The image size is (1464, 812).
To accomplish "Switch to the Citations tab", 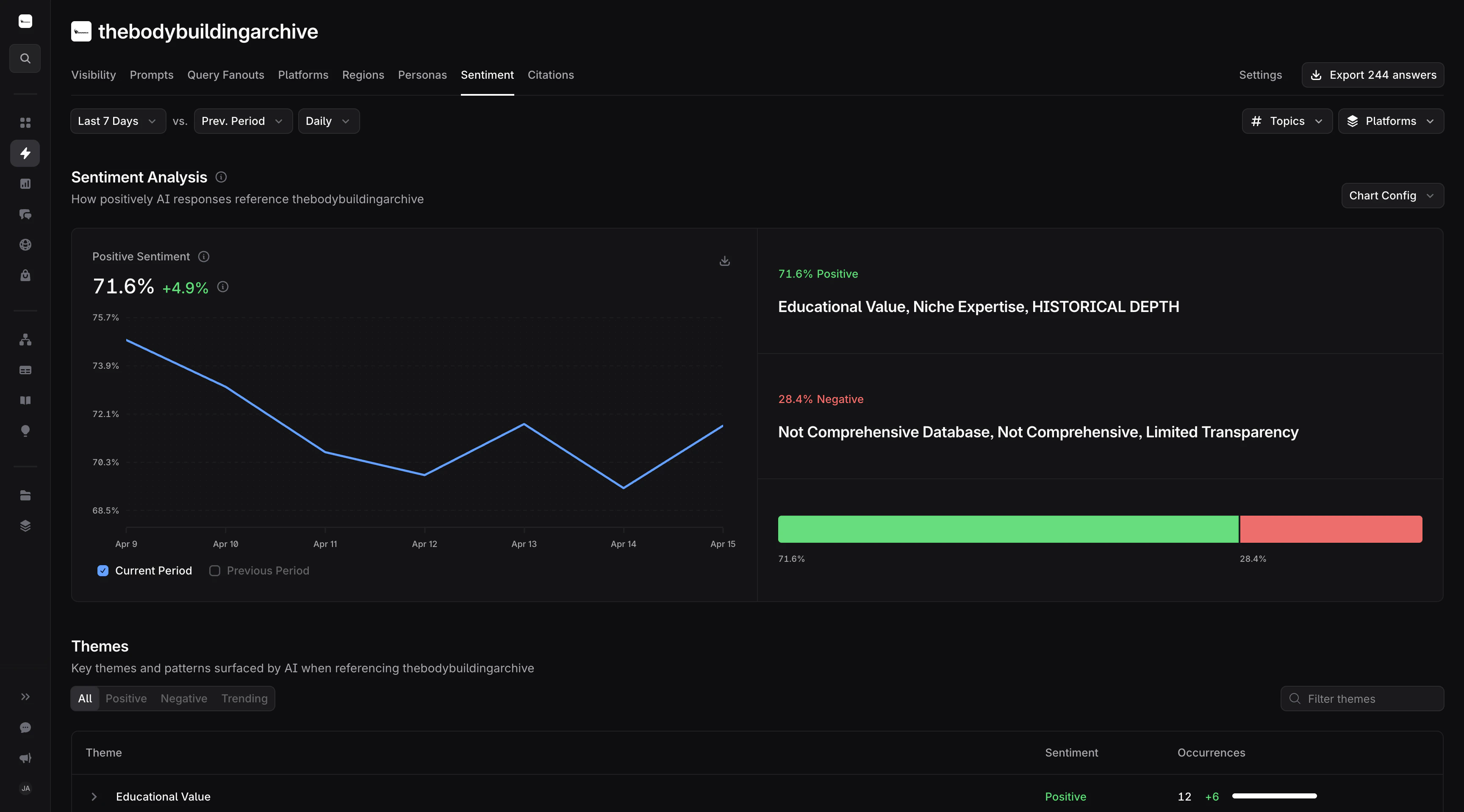I will click(551, 75).
